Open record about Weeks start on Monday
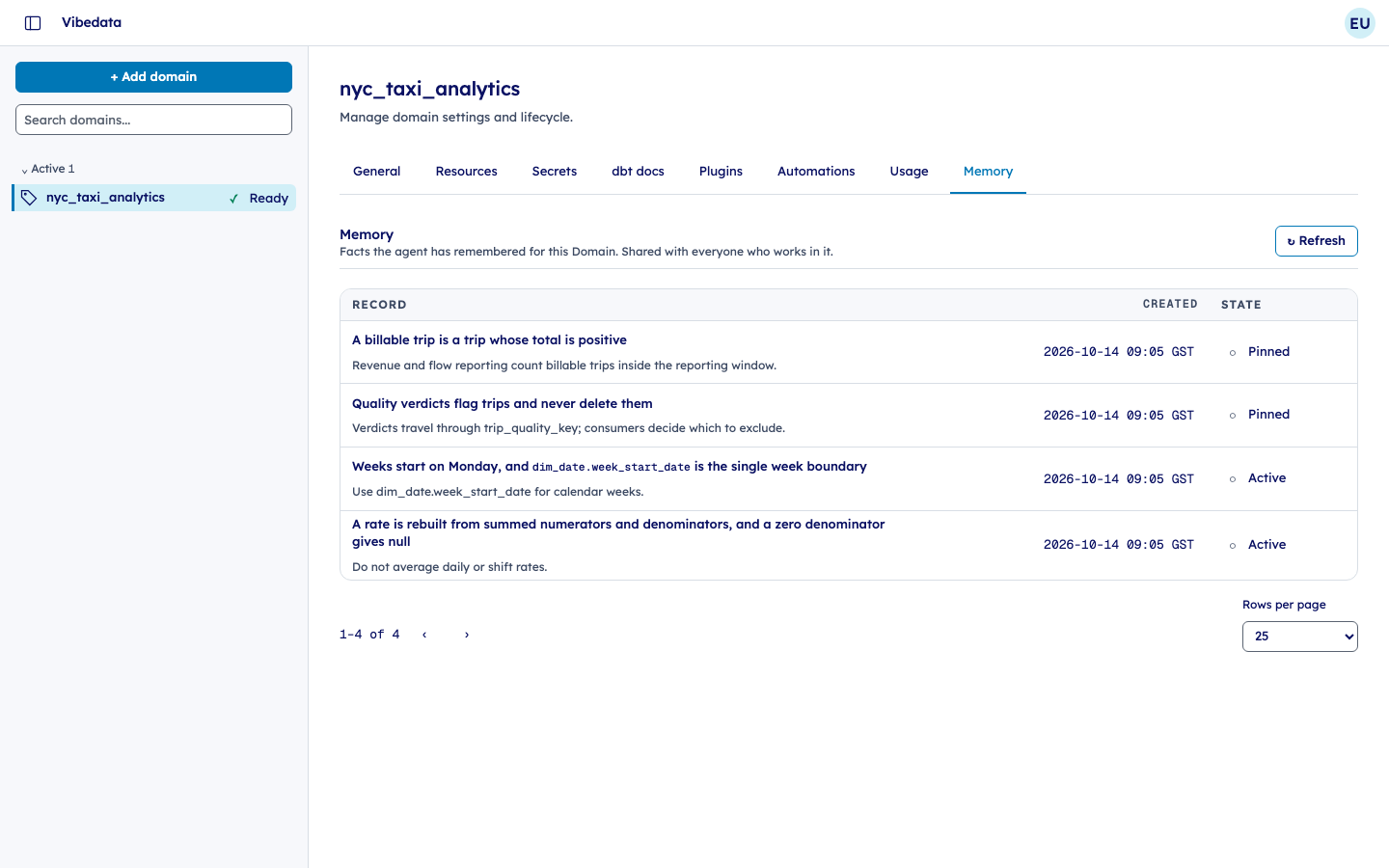This screenshot has width=1389, height=868. tap(609, 467)
